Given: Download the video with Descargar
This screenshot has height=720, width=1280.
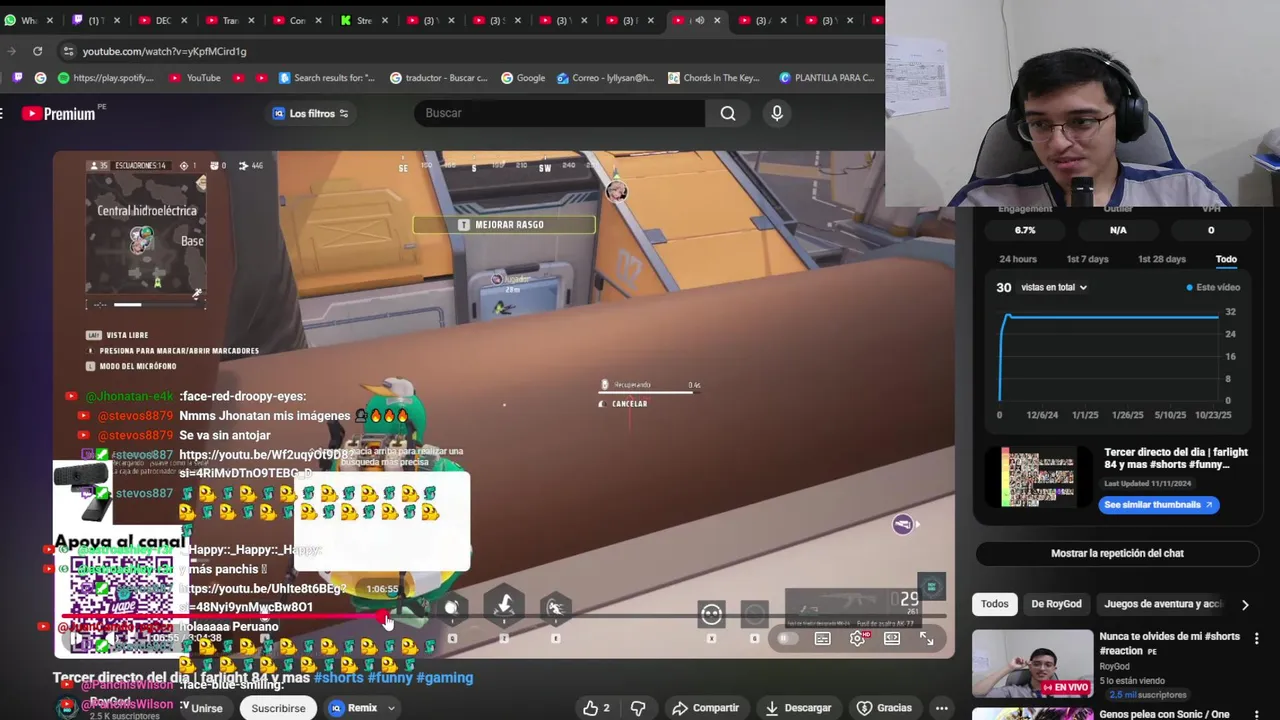Looking at the screenshot, I should [798, 708].
